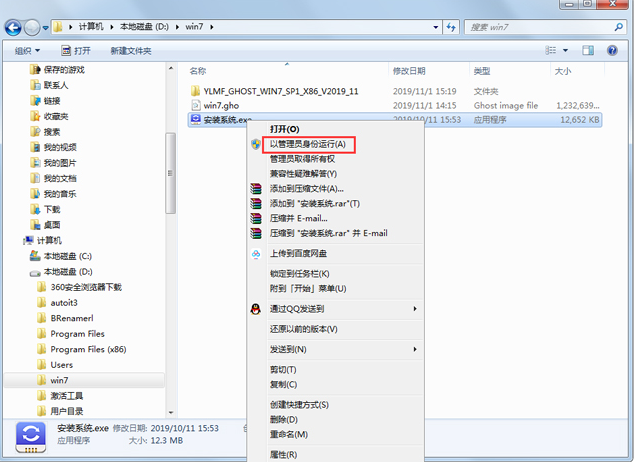Click the navigation pane scroll down arrow

(171, 413)
